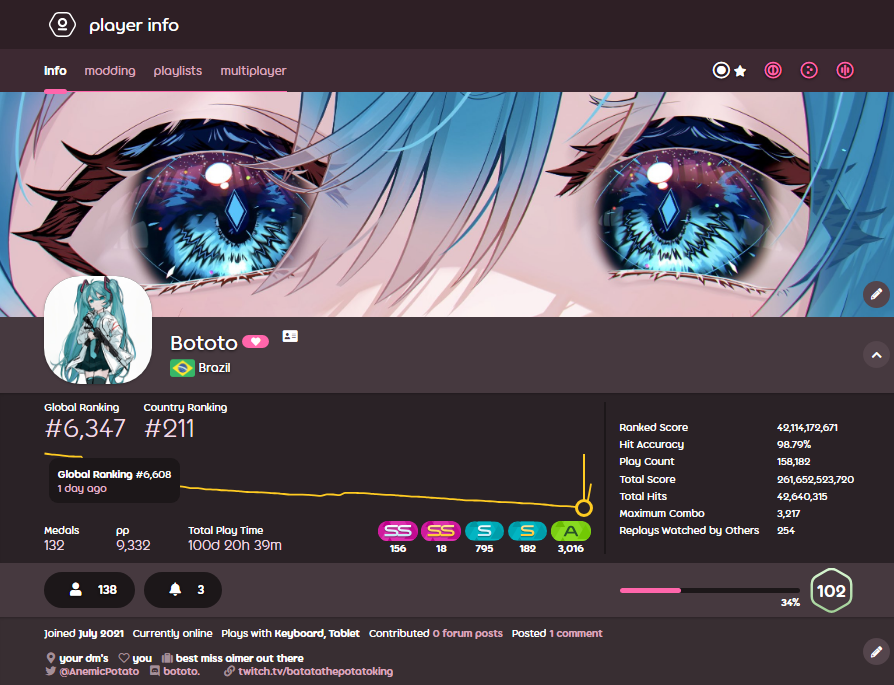Click the Medals count 132

(54, 545)
